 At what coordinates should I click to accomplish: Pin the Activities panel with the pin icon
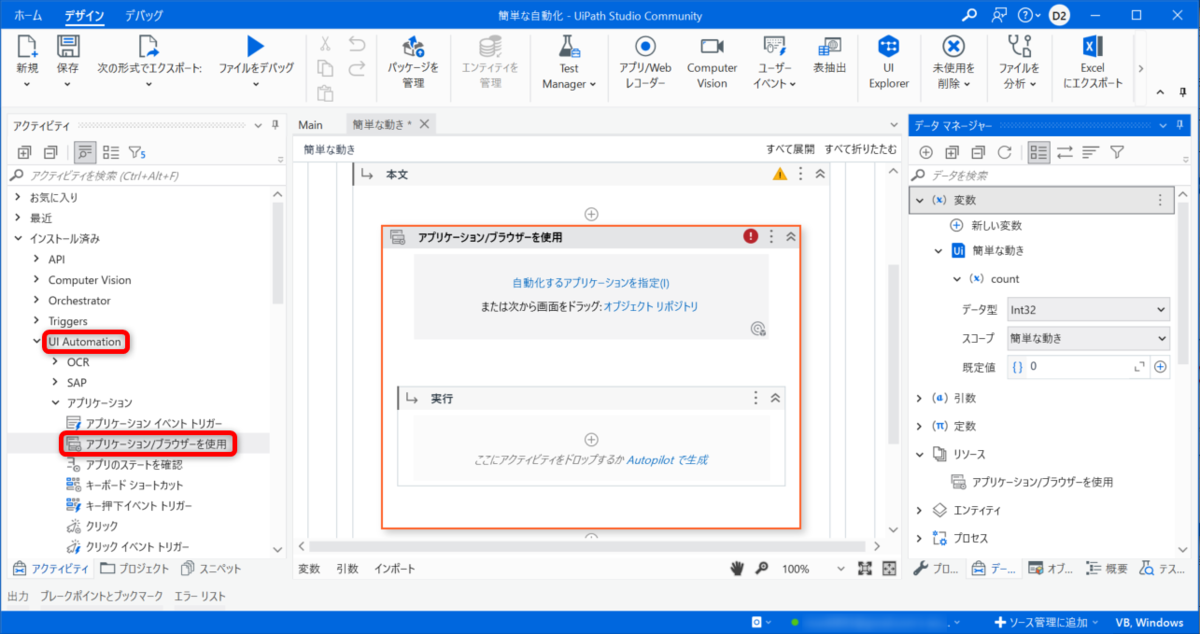tap(275, 124)
